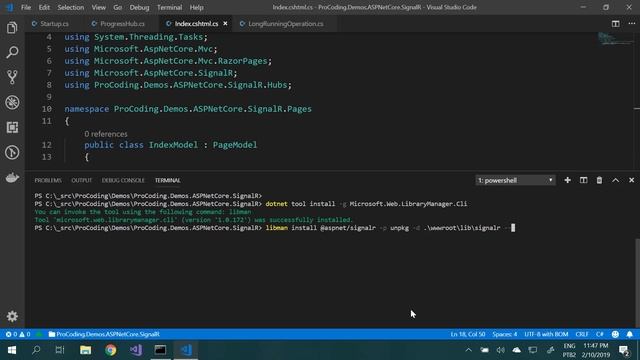
Task: Open Manage settings gear icon
Action: pyautogui.click(x=12, y=316)
